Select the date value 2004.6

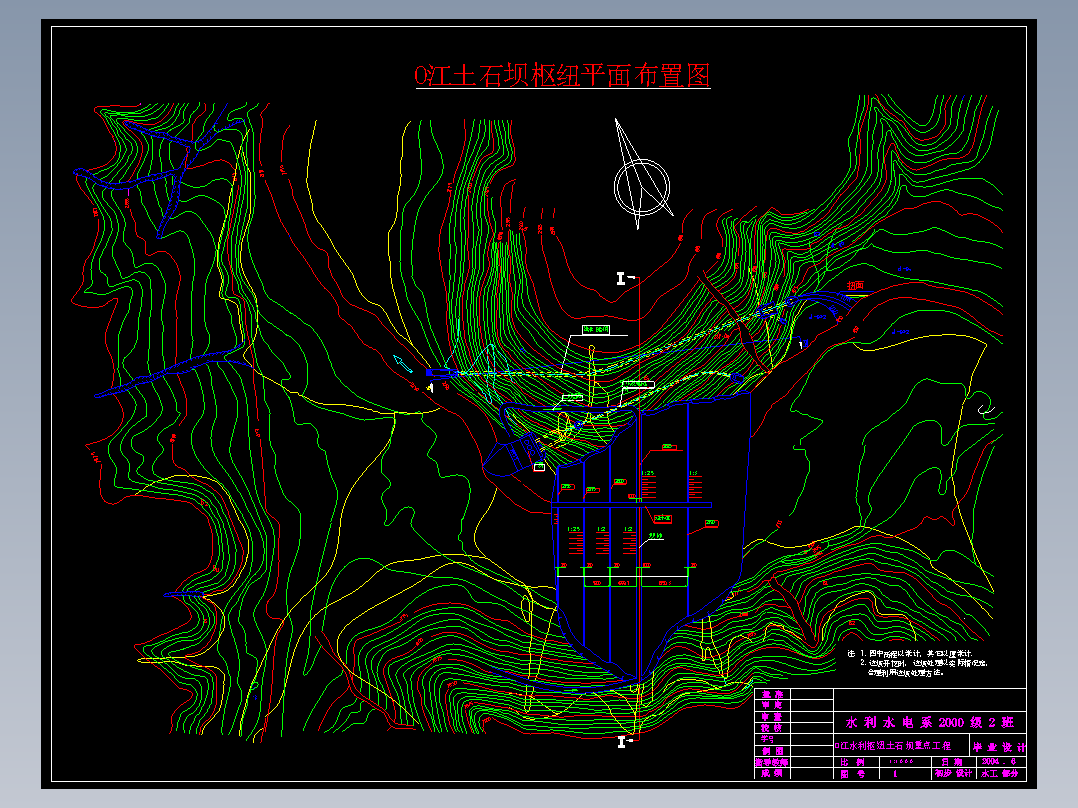(x=999, y=761)
